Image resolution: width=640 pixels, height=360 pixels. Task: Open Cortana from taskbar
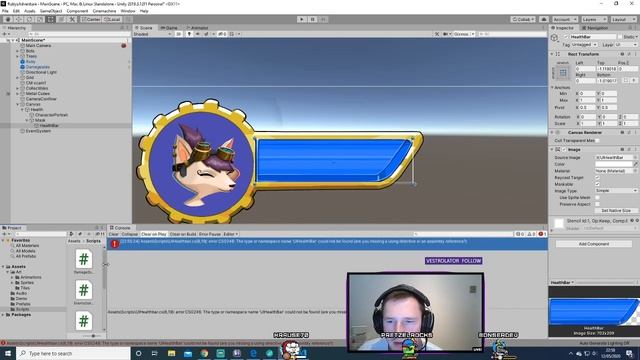click(x=138, y=353)
